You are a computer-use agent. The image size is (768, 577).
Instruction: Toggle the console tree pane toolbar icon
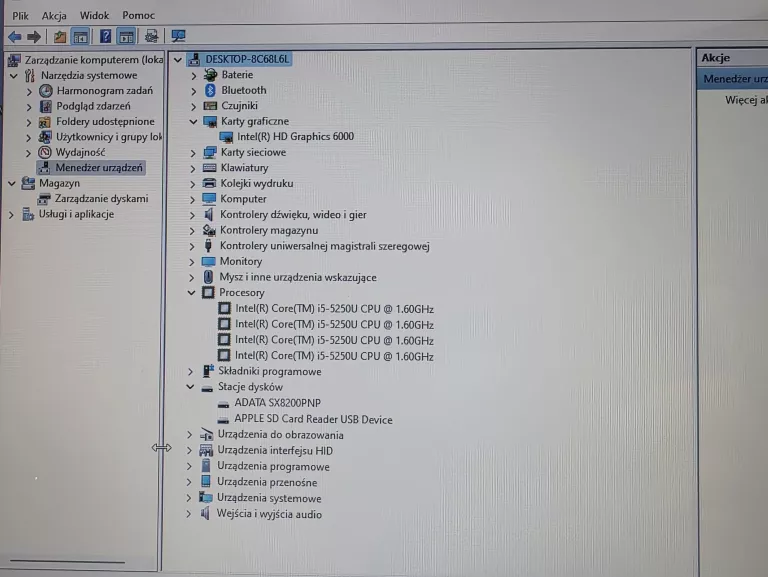[81, 36]
